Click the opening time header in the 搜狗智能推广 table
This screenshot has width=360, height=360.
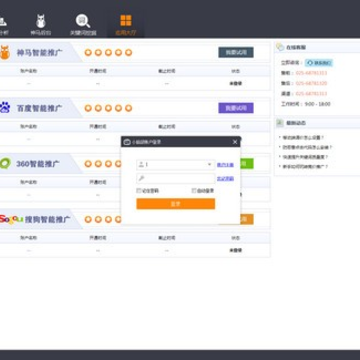tap(98, 238)
